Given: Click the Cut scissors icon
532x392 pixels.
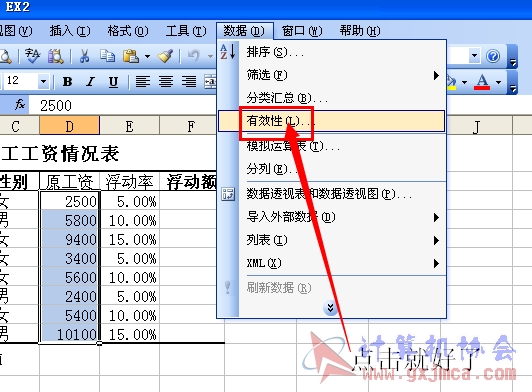Looking at the screenshot, I should (x=84, y=56).
